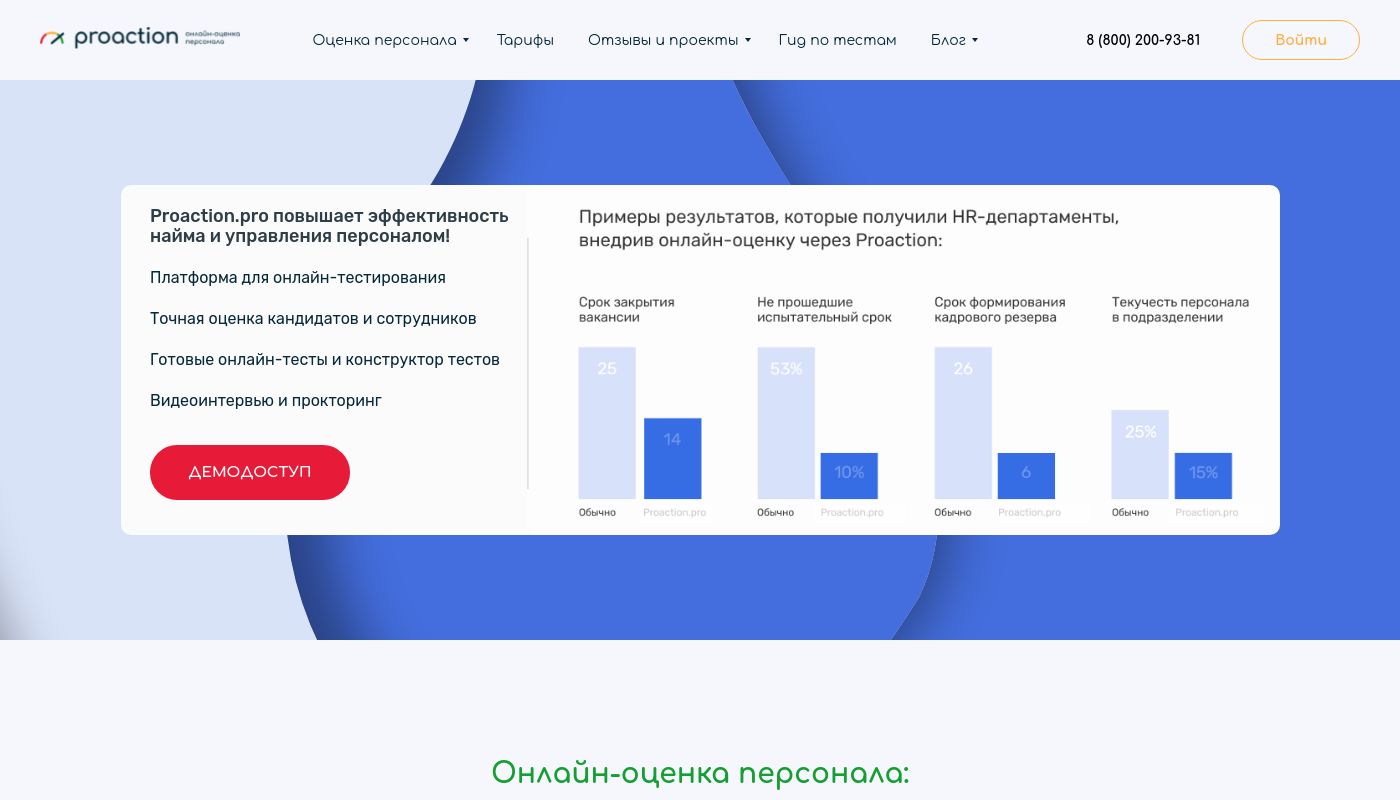Click the light bar showing 25%

pyautogui.click(x=1140, y=454)
